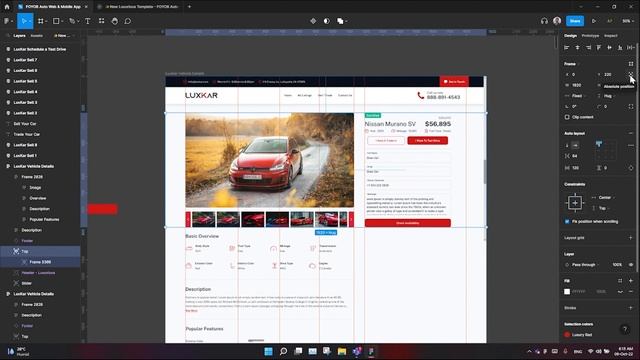
Task: Click the Align top icon
Action: point(599,48)
